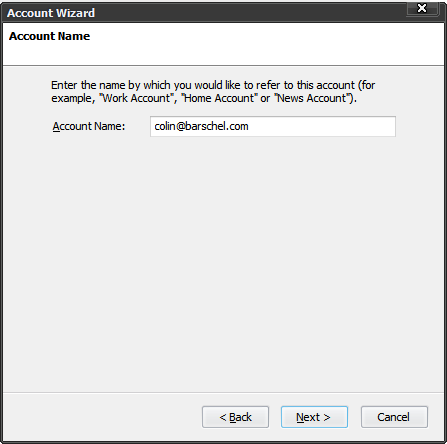447x444 pixels.
Task: Focus the Account Name text field
Action: [273, 126]
